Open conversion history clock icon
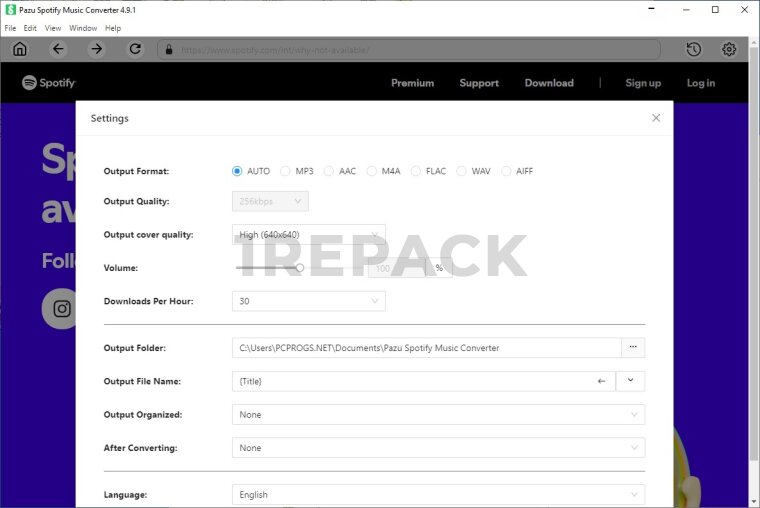The image size is (760, 508). tap(693, 49)
